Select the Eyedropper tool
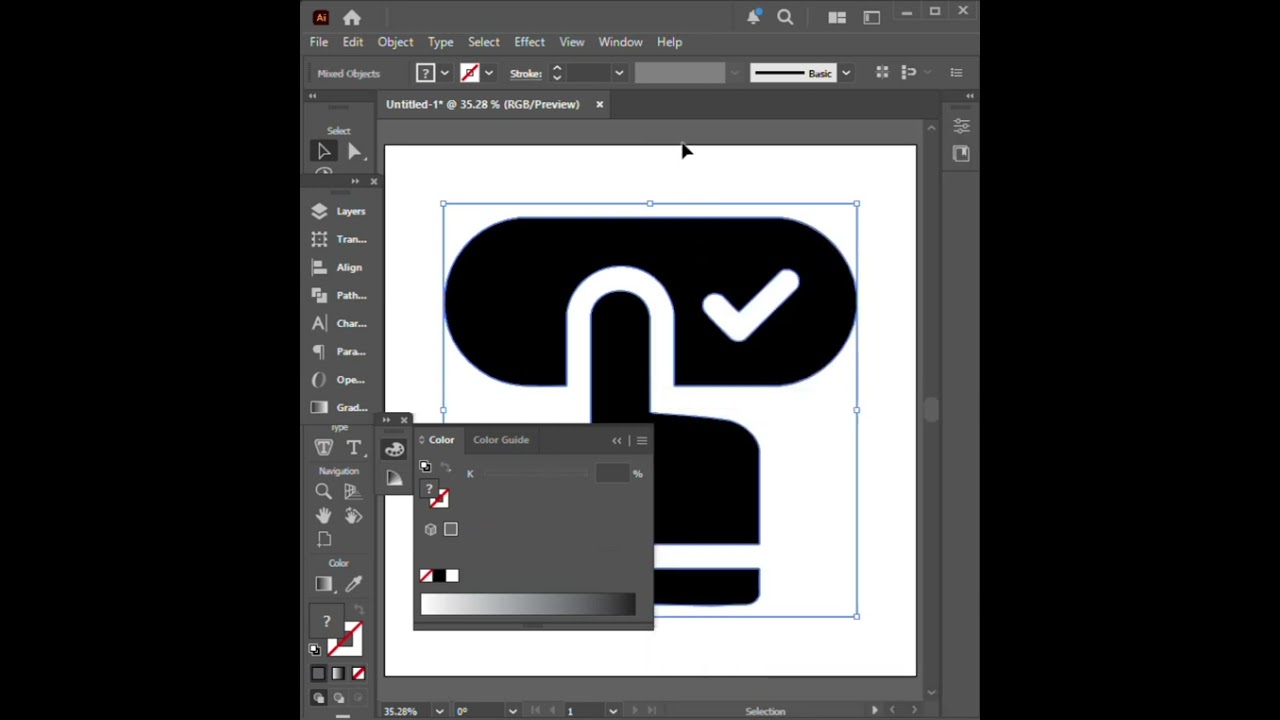 (353, 584)
